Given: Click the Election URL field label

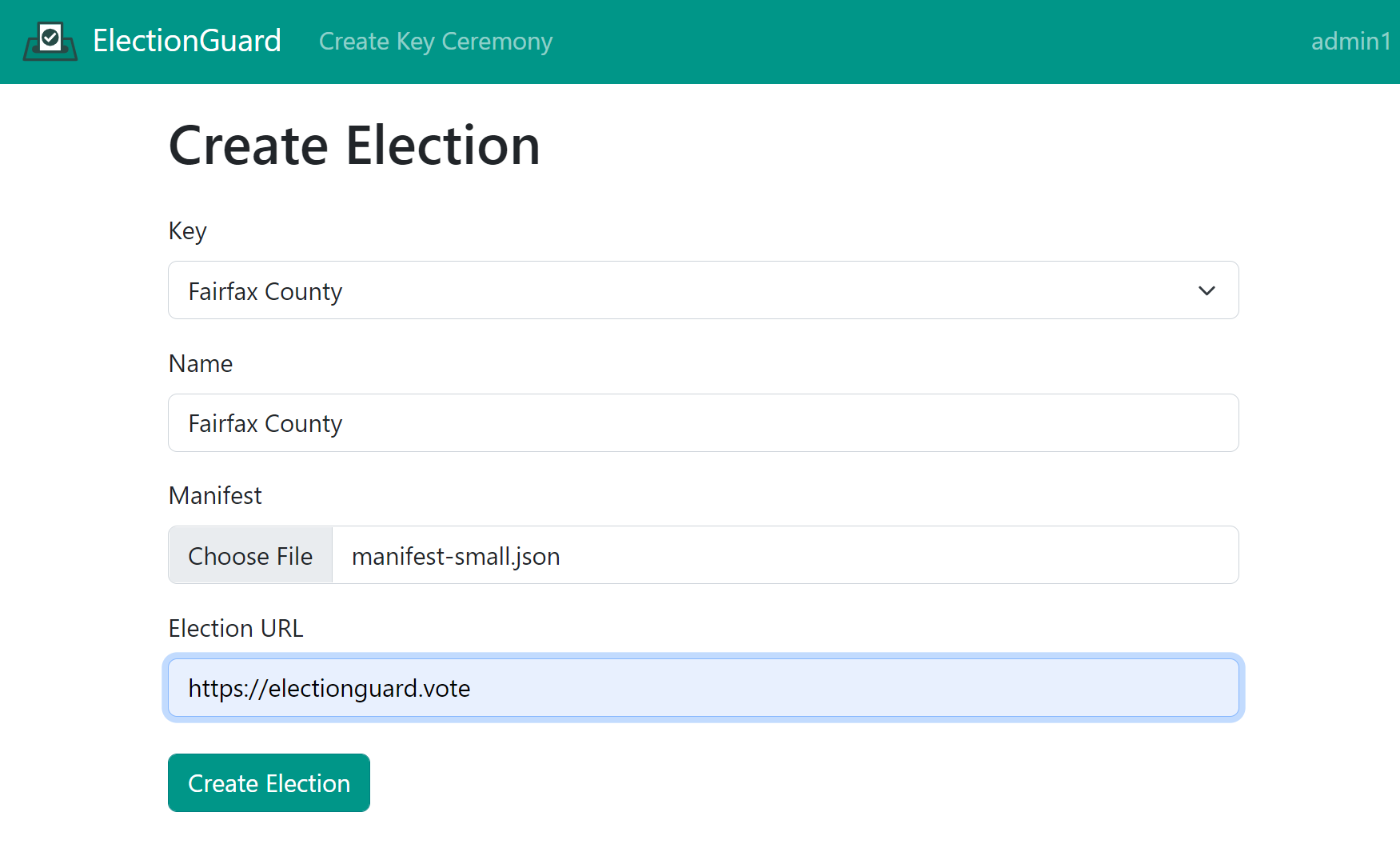Looking at the screenshot, I should coord(236,629).
